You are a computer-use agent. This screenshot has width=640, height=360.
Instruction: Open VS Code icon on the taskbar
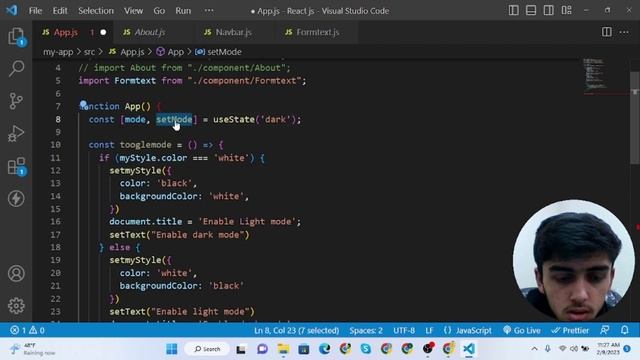coord(469,349)
